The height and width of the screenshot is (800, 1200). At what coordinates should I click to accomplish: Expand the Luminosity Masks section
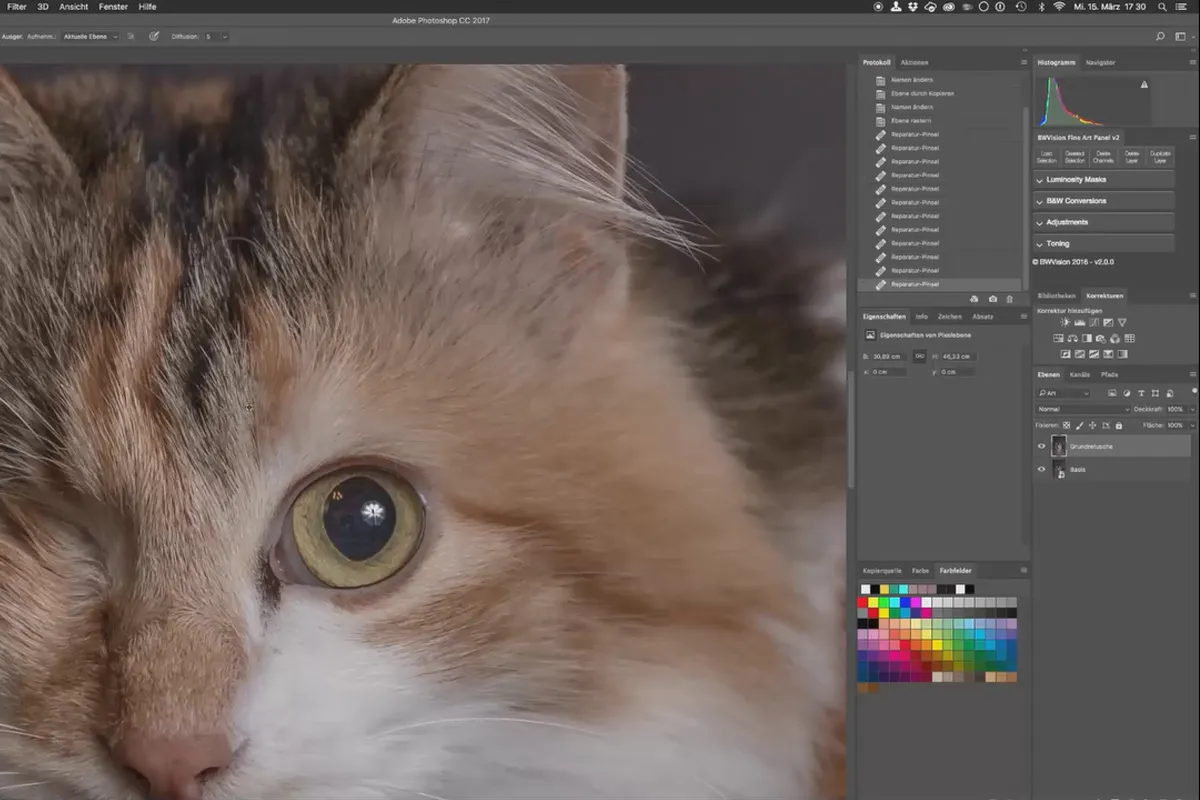pos(1103,180)
